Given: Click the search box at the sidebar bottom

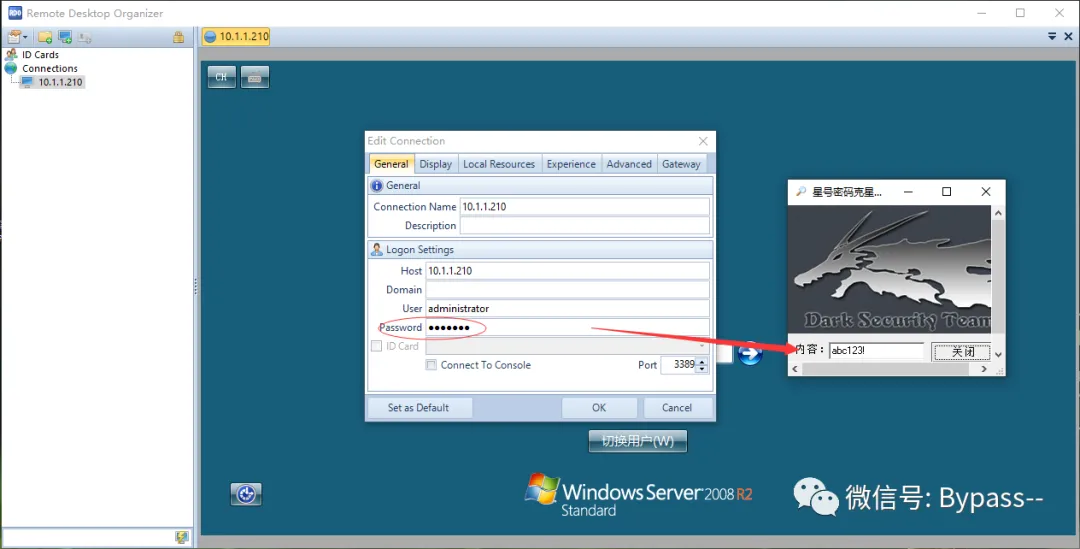Looking at the screenshot, I should [88, 537].
